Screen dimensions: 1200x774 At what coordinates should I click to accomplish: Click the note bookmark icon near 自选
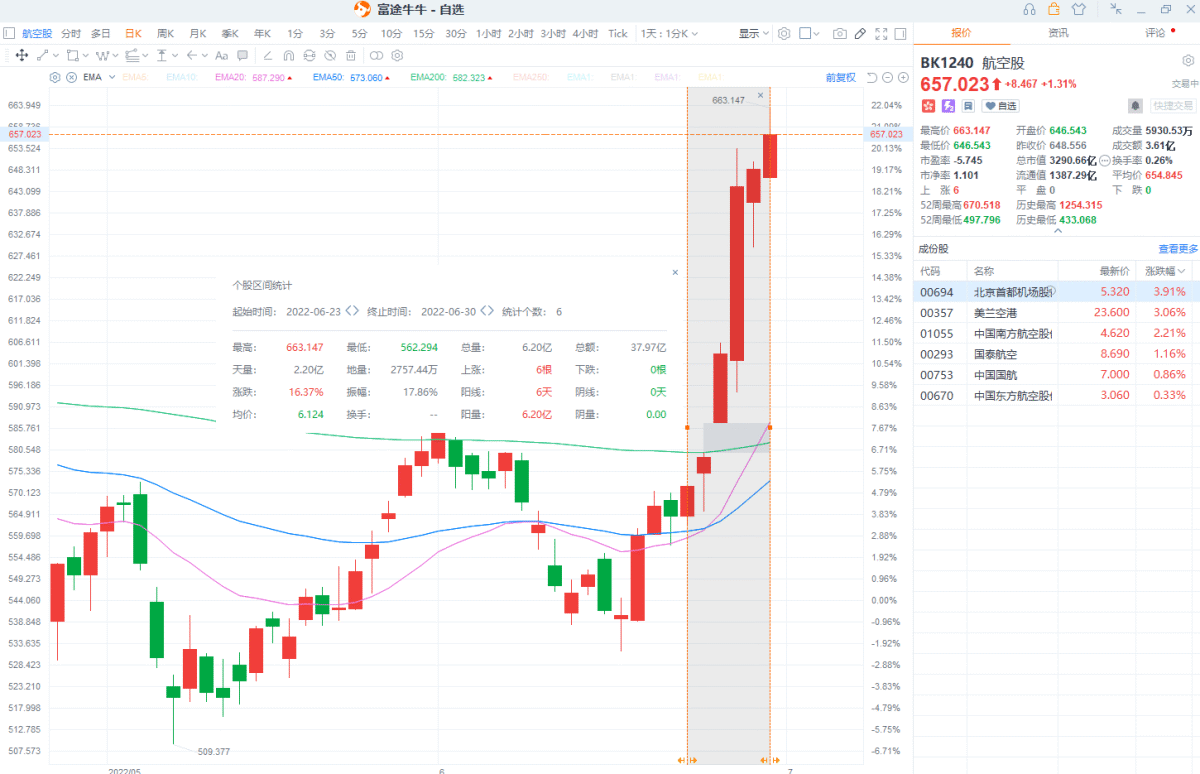[x=968, y=105]
